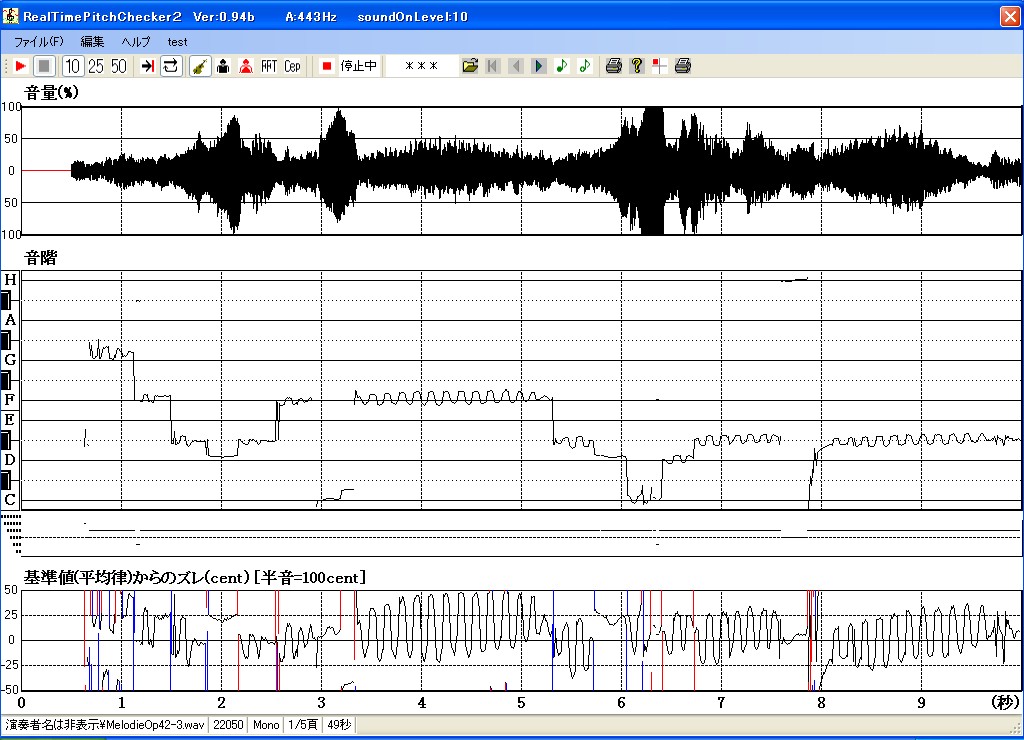Click the 1/5頁 page indicator
This screenshot has height=740, width=1024.
coord(303,725)
